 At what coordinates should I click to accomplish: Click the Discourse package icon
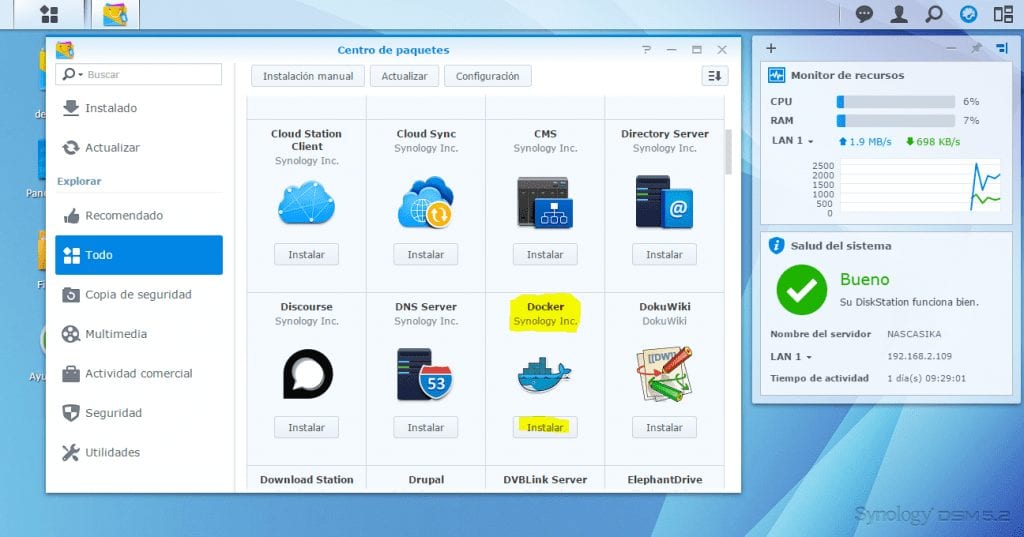[x=308, y=374]
